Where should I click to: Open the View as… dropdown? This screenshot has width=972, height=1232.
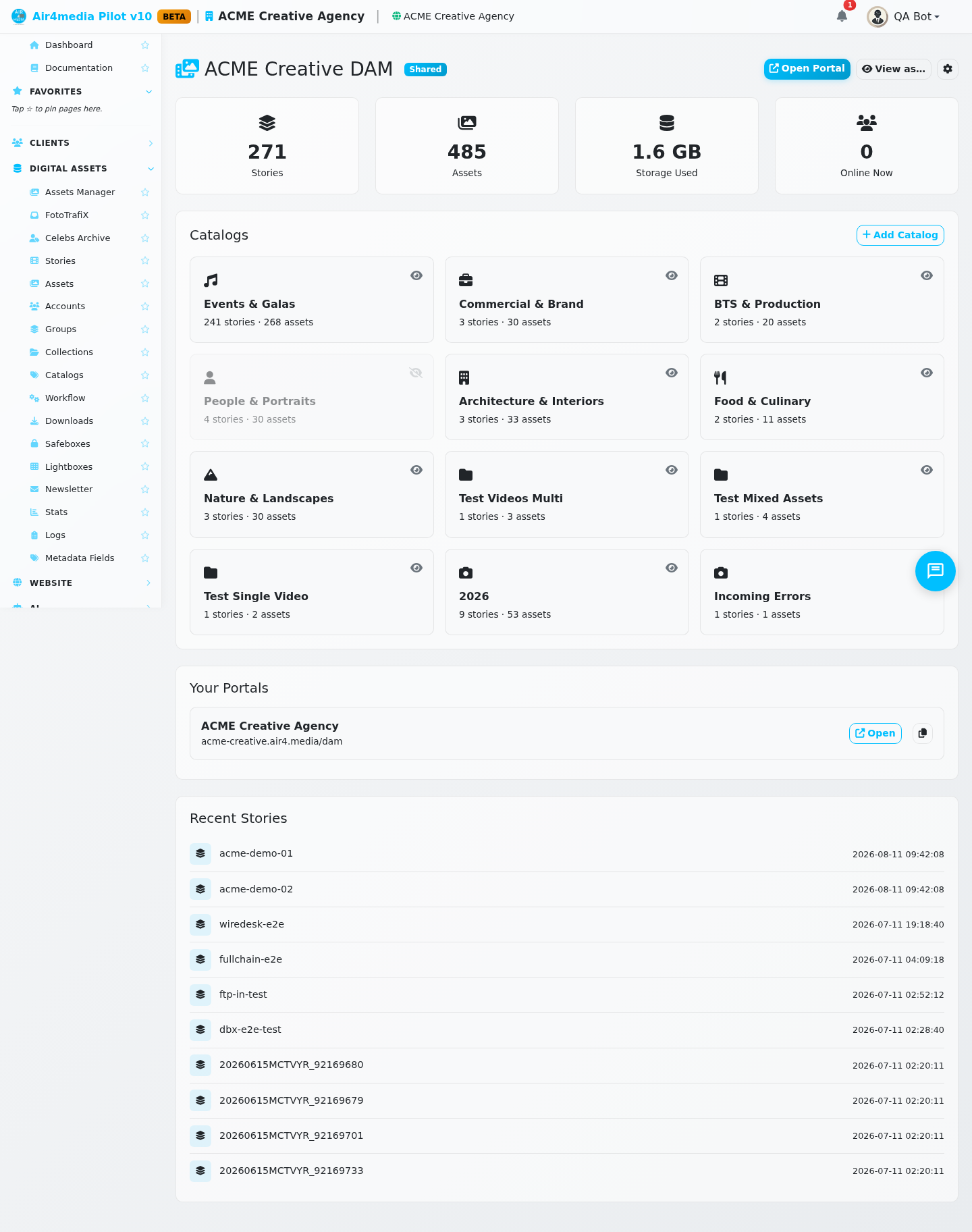click(894, 69)
